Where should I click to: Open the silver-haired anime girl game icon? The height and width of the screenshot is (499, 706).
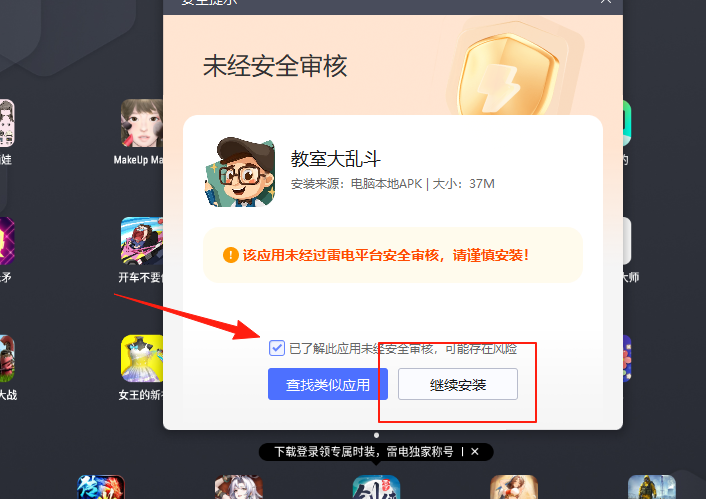pyautogui.click(x=239, y=487)
